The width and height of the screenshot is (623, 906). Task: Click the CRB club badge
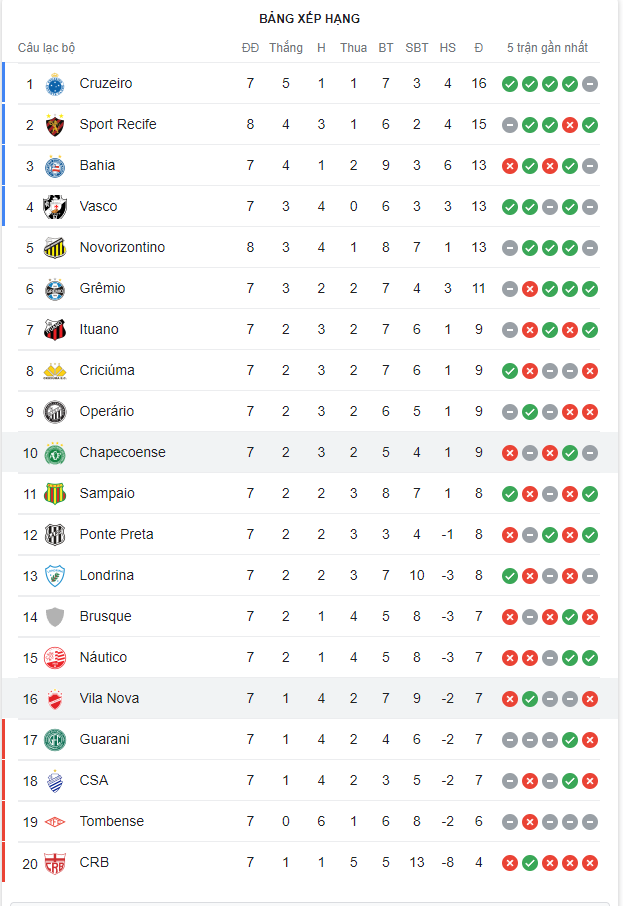point(55,863)
